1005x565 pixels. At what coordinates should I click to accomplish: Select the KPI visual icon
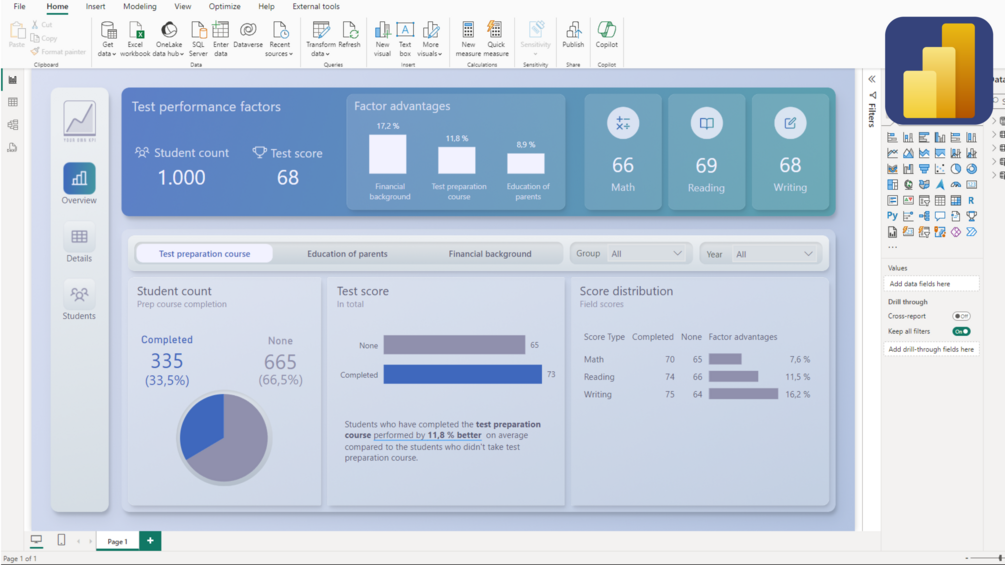[x=908, y=201]
